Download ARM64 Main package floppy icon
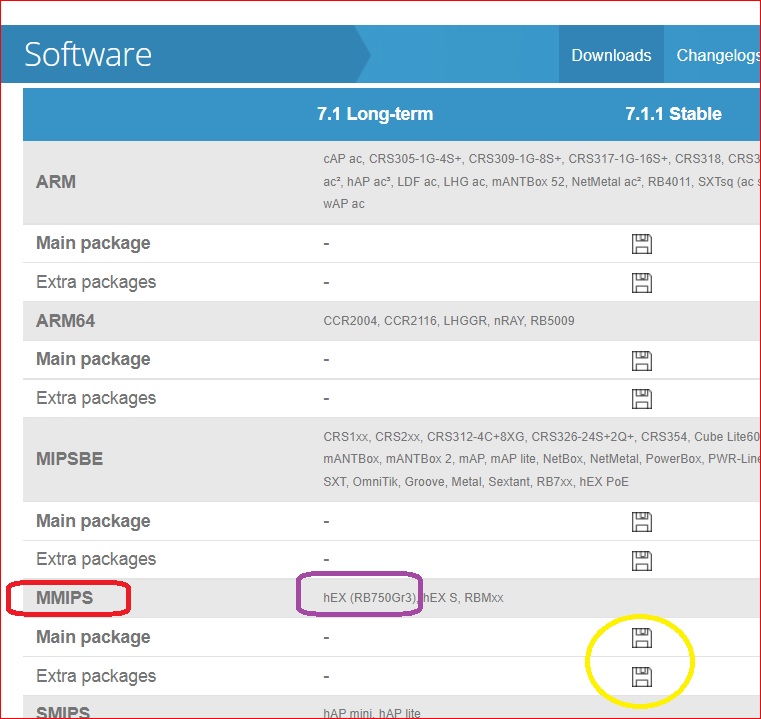Screen dimensions: 761x719 click(x=642, y=361)
